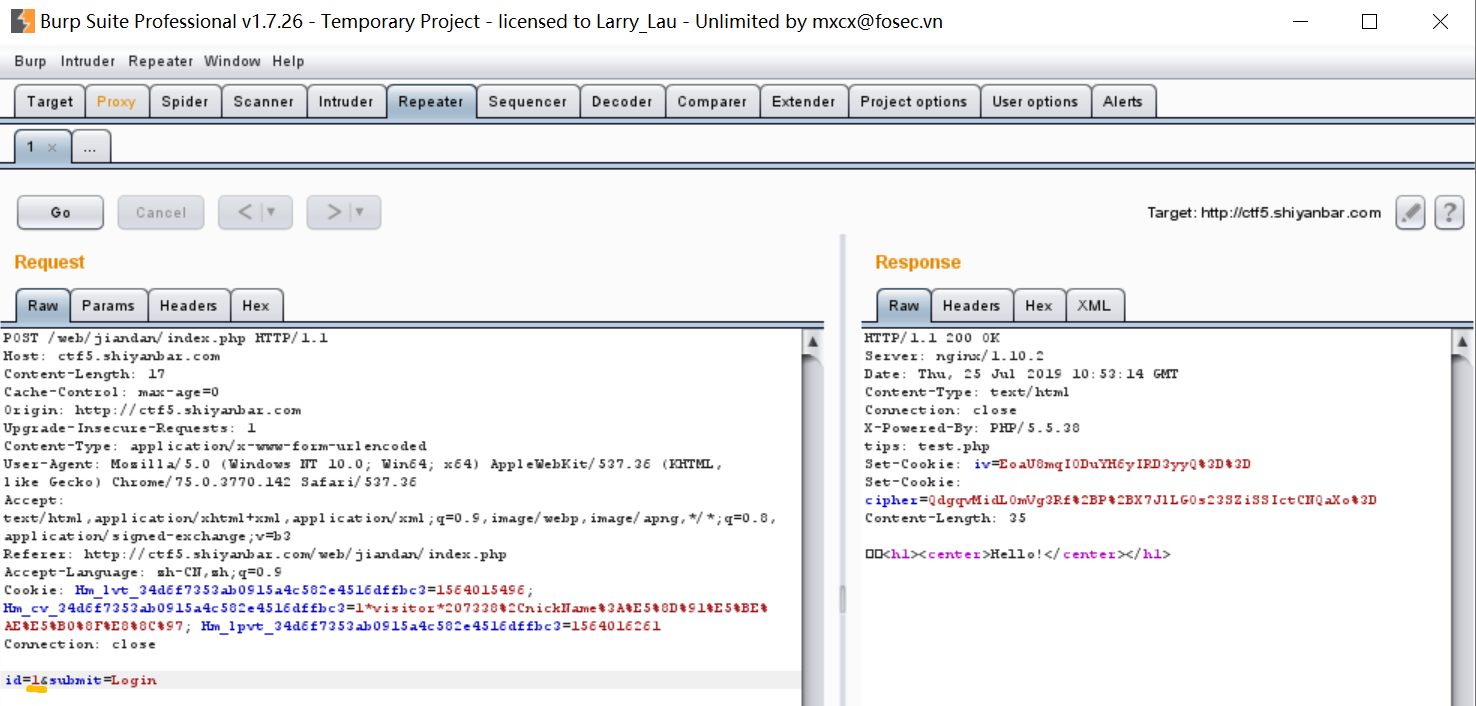
Task: Open the Project options tab
Action: click(914, 102)
